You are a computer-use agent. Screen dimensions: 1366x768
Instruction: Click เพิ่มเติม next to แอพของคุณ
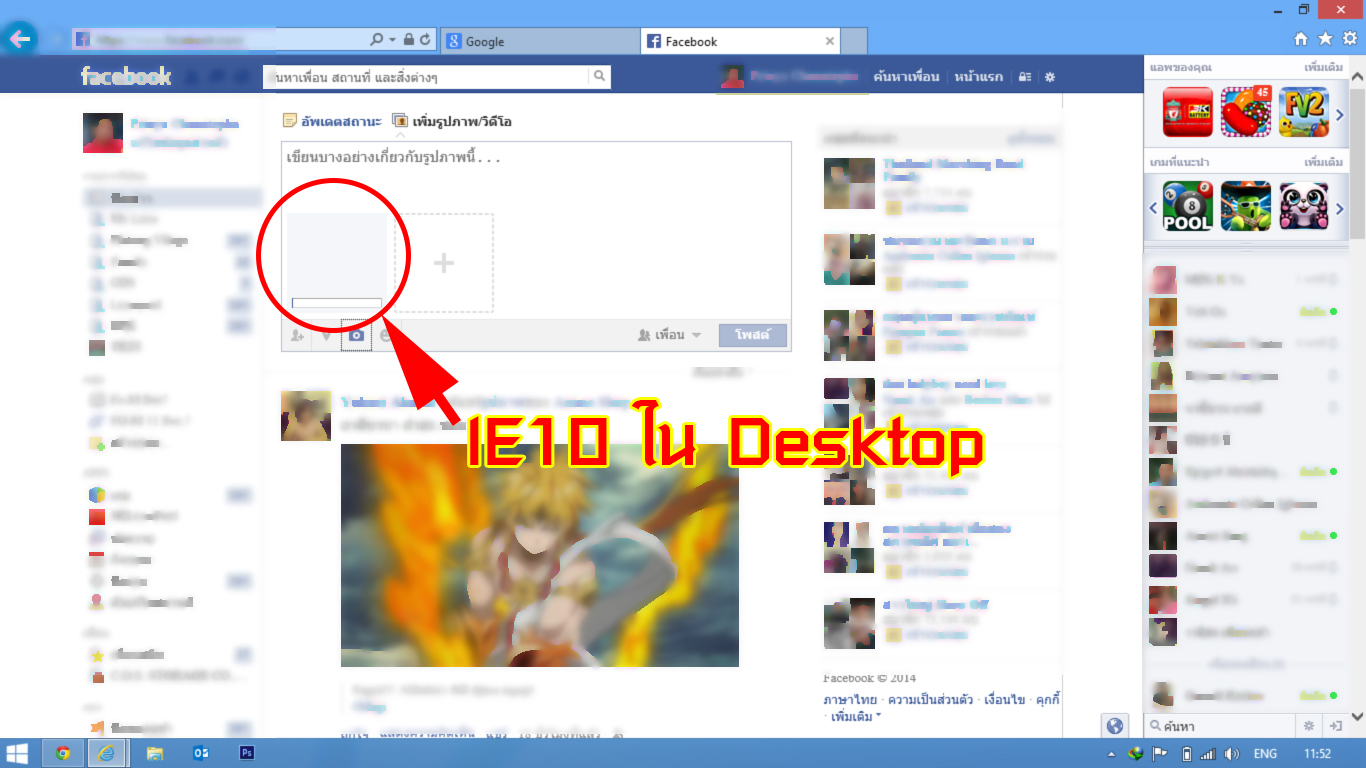(x=1323, y=67)
